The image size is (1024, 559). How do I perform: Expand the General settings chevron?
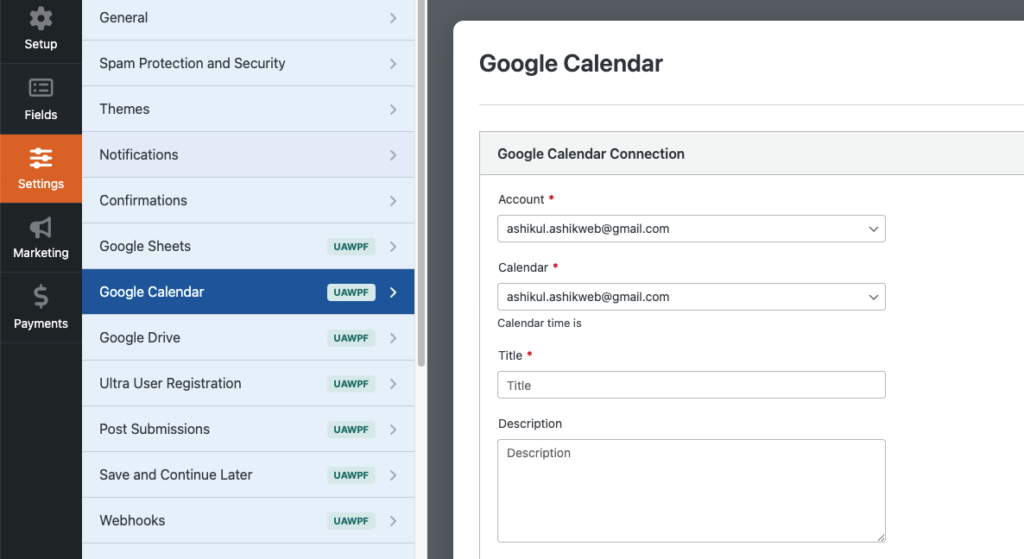[393, 18]
